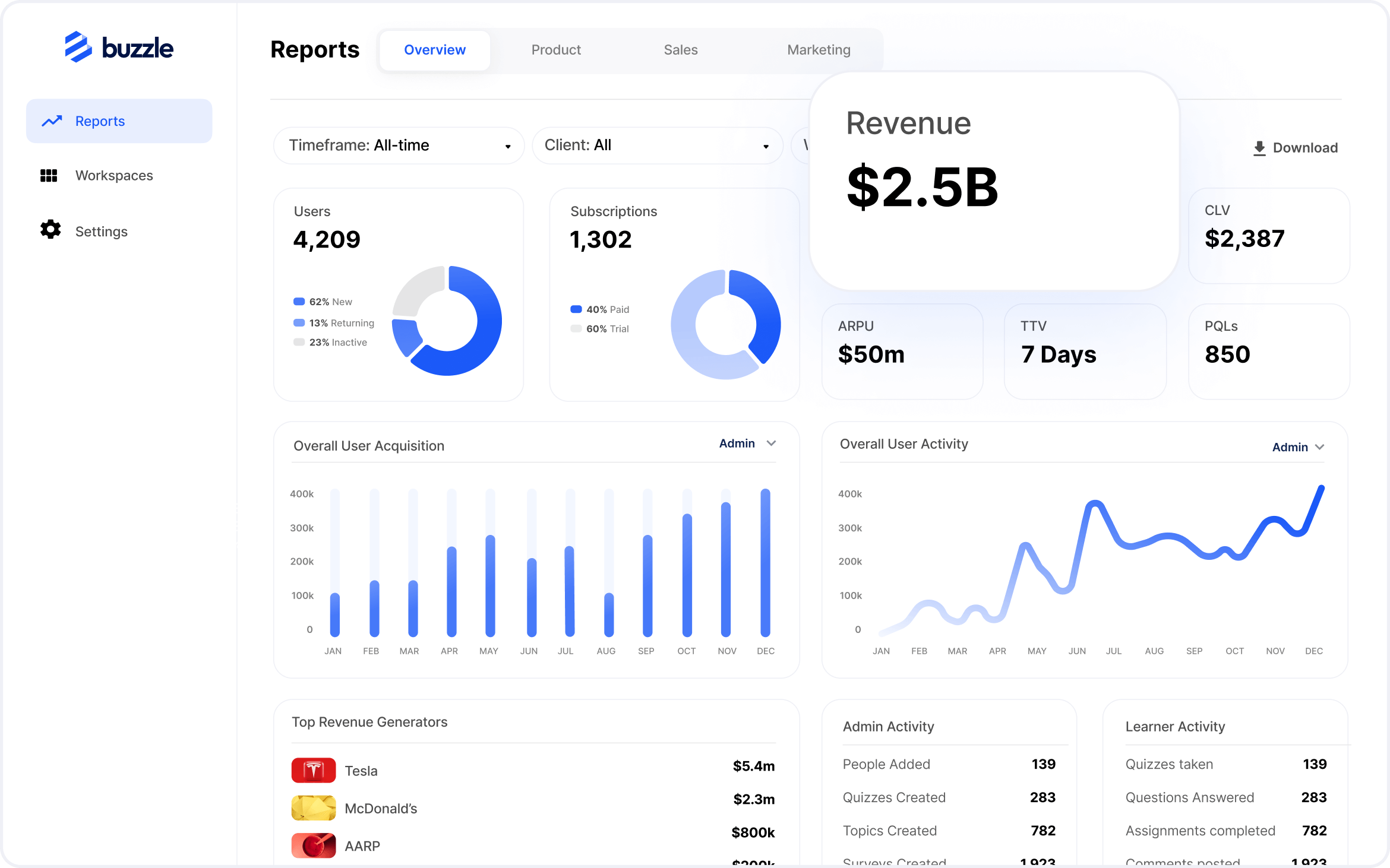The height and width of the screenshot is (868, 1390).
Task: Click the Tesla logo thumbnail
Action: tap(314, 771)
